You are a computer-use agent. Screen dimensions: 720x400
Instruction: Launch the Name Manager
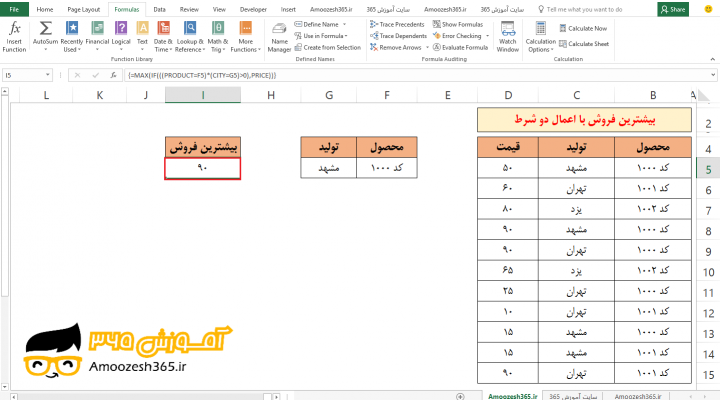pyautogui.click(x=279, y=38)
